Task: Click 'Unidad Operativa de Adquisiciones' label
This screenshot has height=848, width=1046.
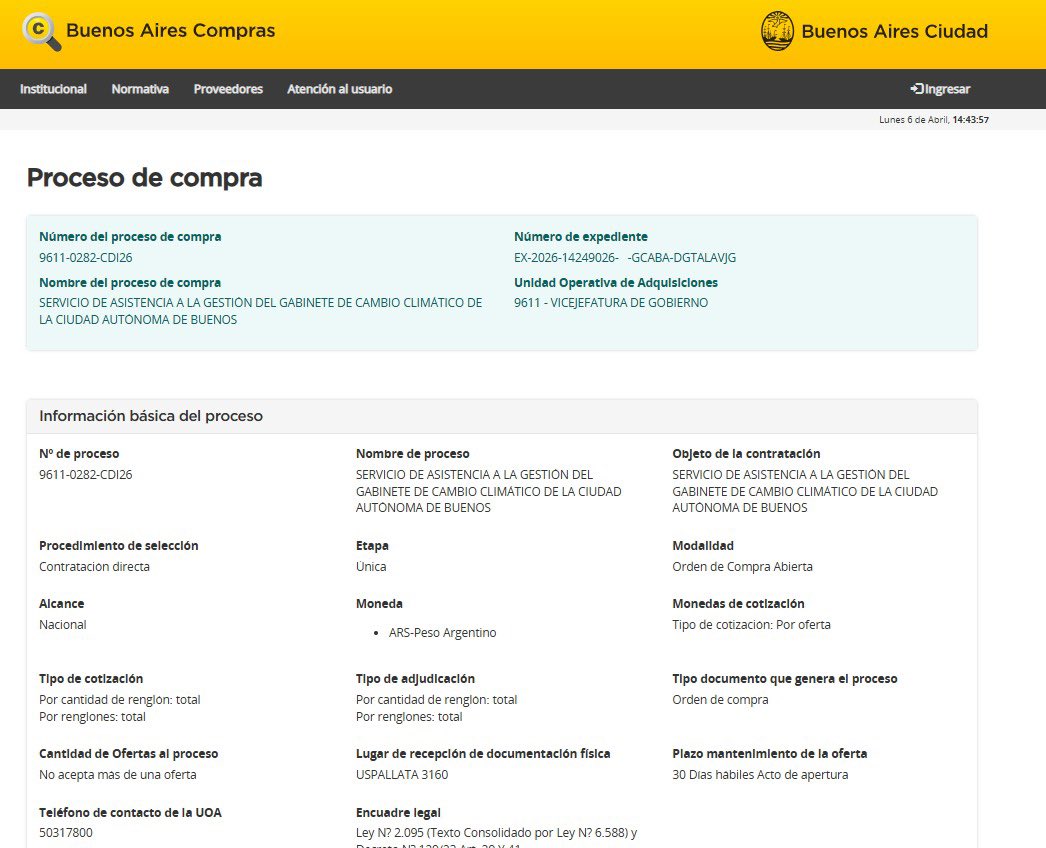Action: 616,283
